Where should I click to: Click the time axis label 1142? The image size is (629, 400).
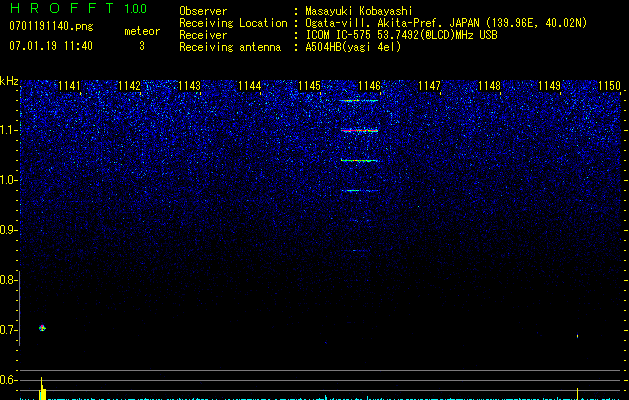tap(129, 86)
